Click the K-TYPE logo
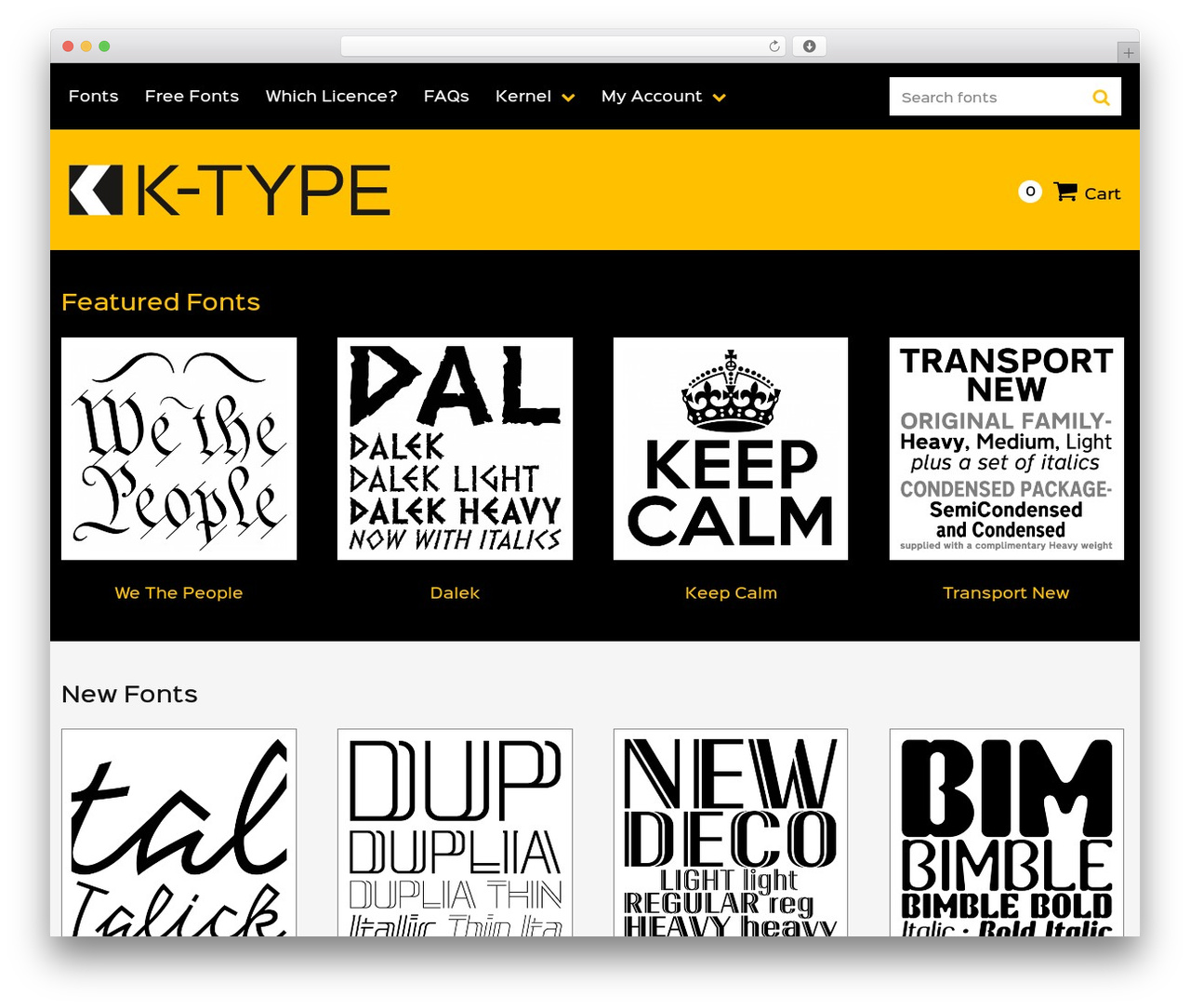This screenshot has height=1008, width=1190. pos(230,191)
